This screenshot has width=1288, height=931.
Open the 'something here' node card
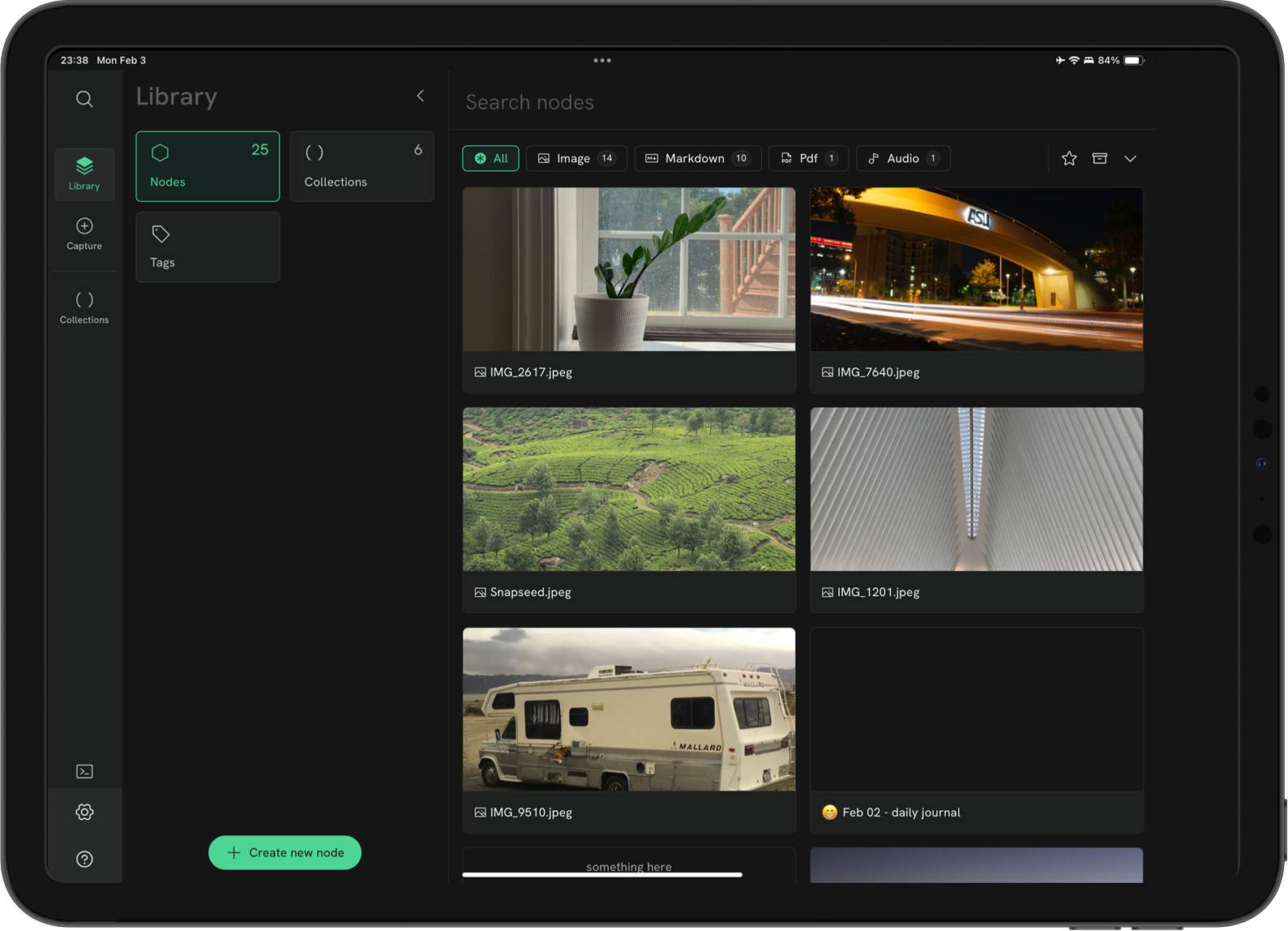click(629, 865)
